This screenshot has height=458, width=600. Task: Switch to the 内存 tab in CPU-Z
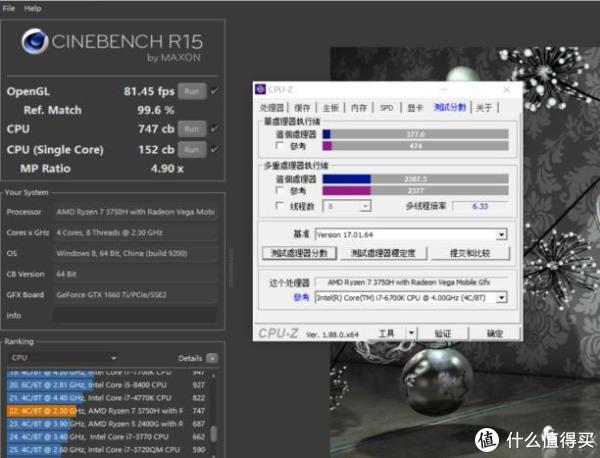point(359,108)
